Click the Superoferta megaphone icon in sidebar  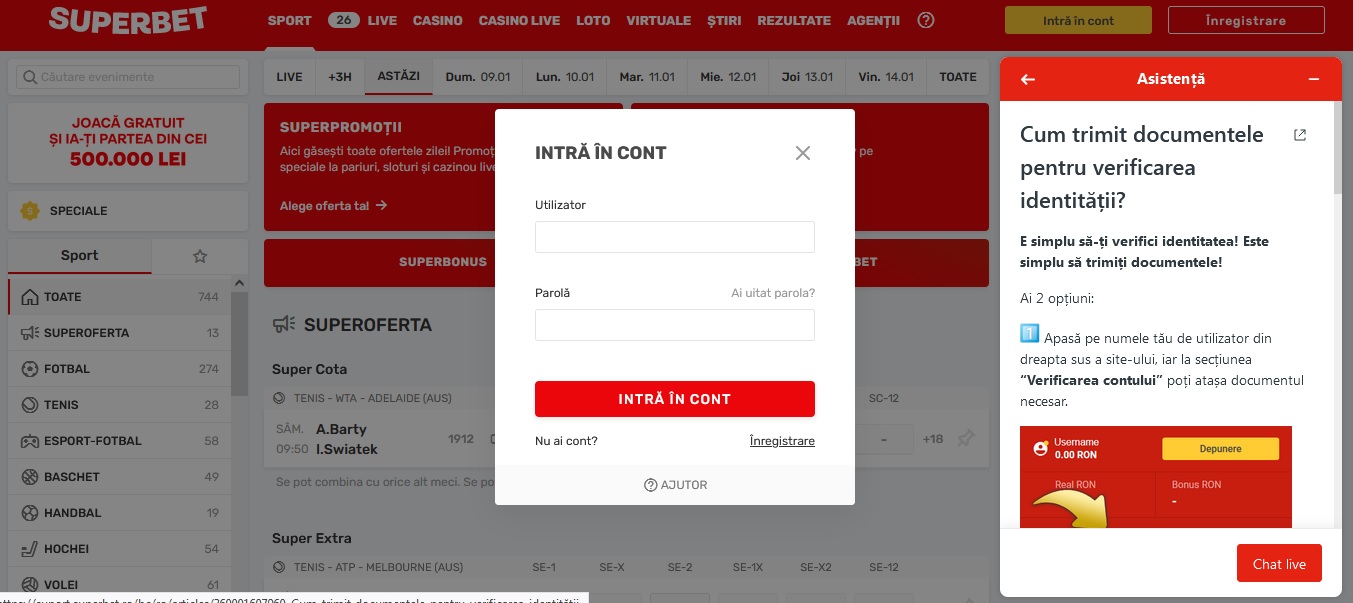click(x=29, y=333)
